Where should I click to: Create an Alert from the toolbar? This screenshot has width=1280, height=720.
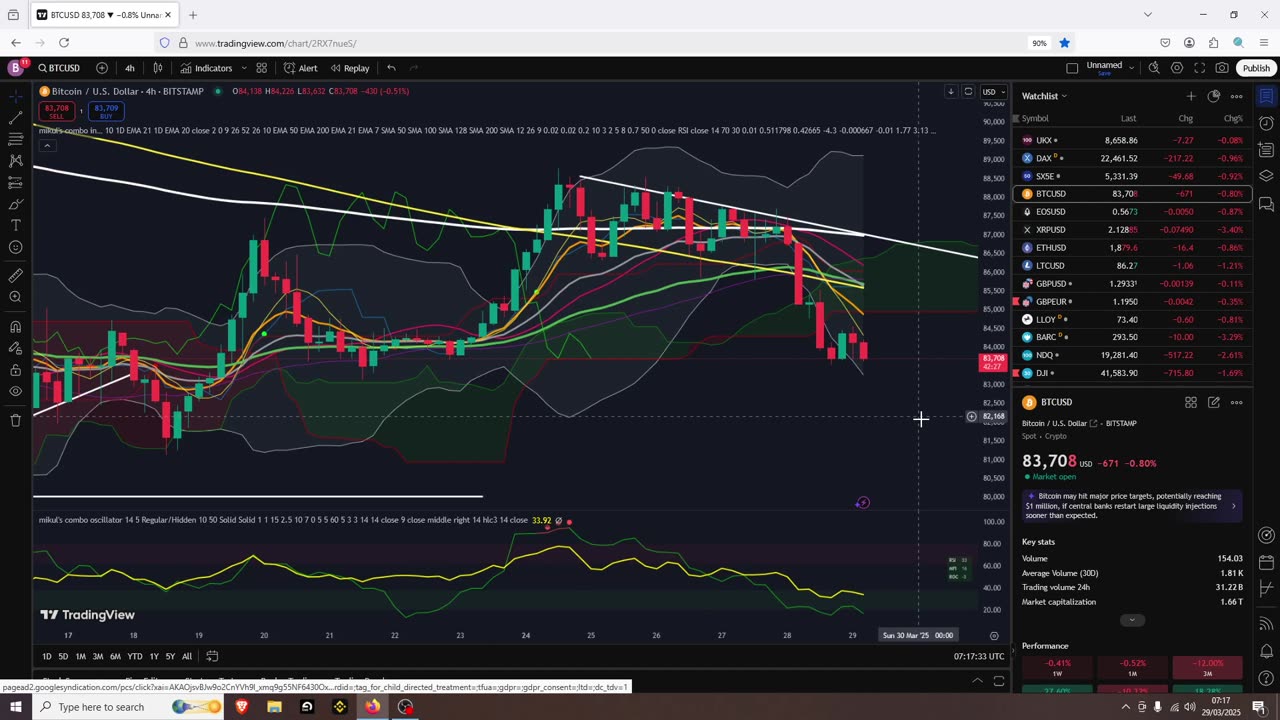[300, 68]
